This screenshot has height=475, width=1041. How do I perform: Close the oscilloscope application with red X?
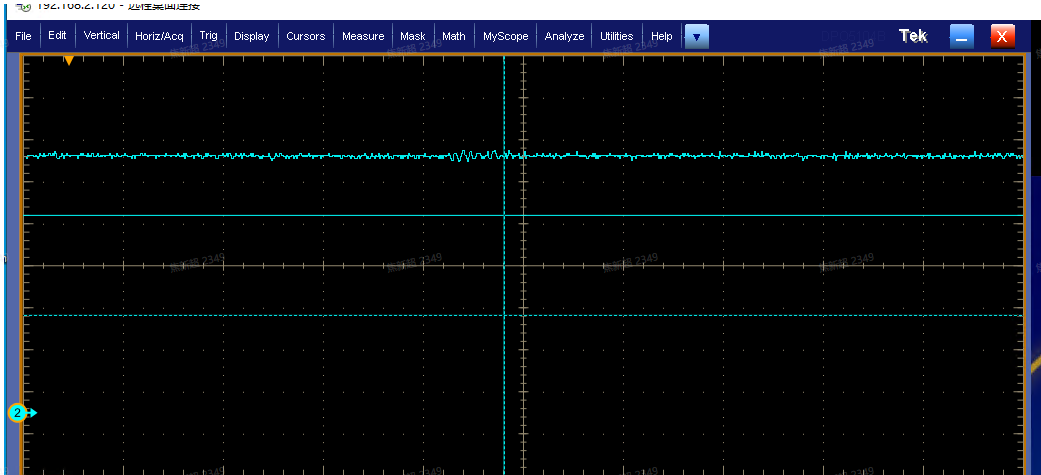pyautogui.click(x=1002, y=37)
